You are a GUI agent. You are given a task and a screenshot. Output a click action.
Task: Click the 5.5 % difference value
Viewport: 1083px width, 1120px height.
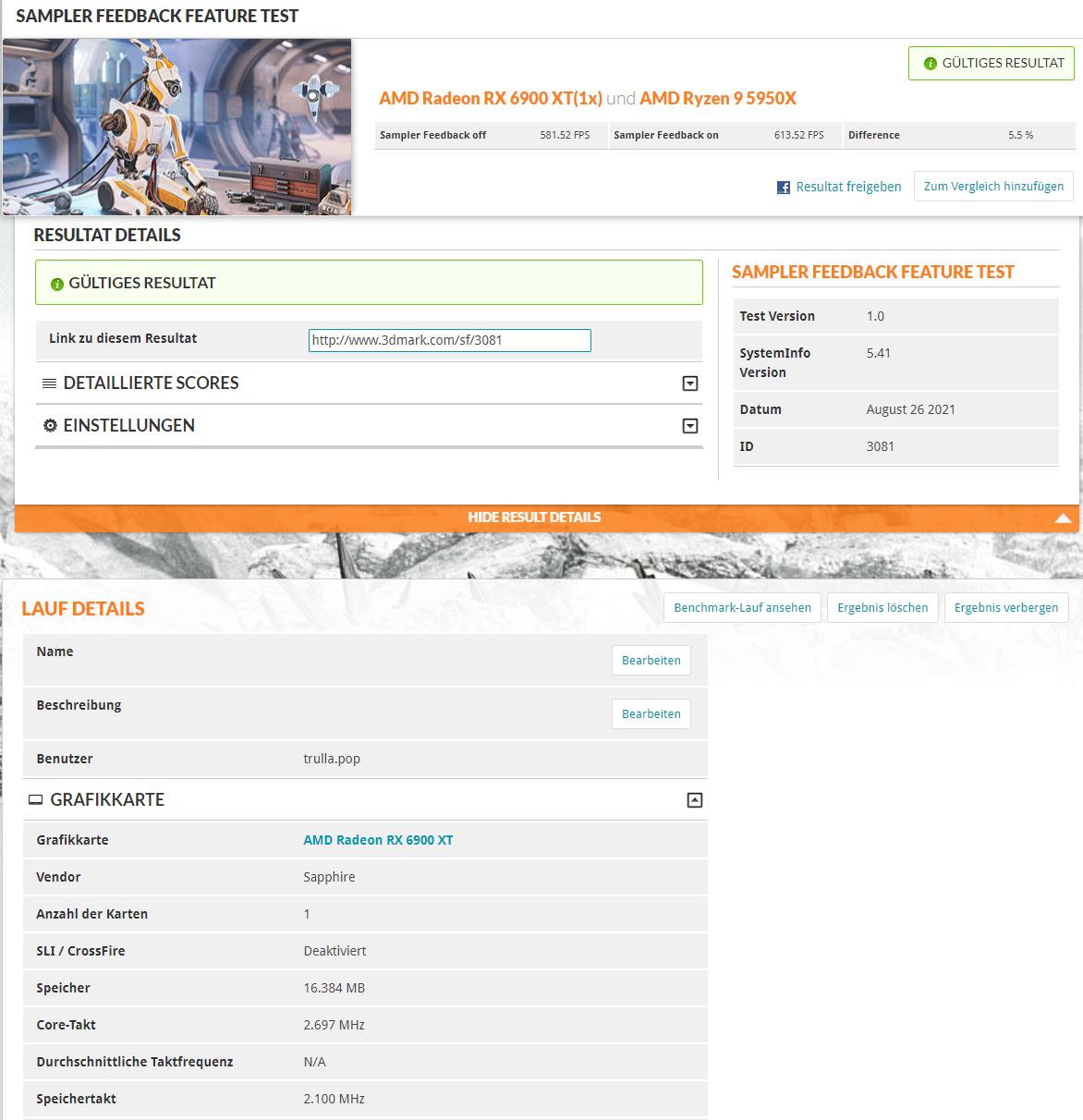pyautogui.click(x=1020, y=135)
